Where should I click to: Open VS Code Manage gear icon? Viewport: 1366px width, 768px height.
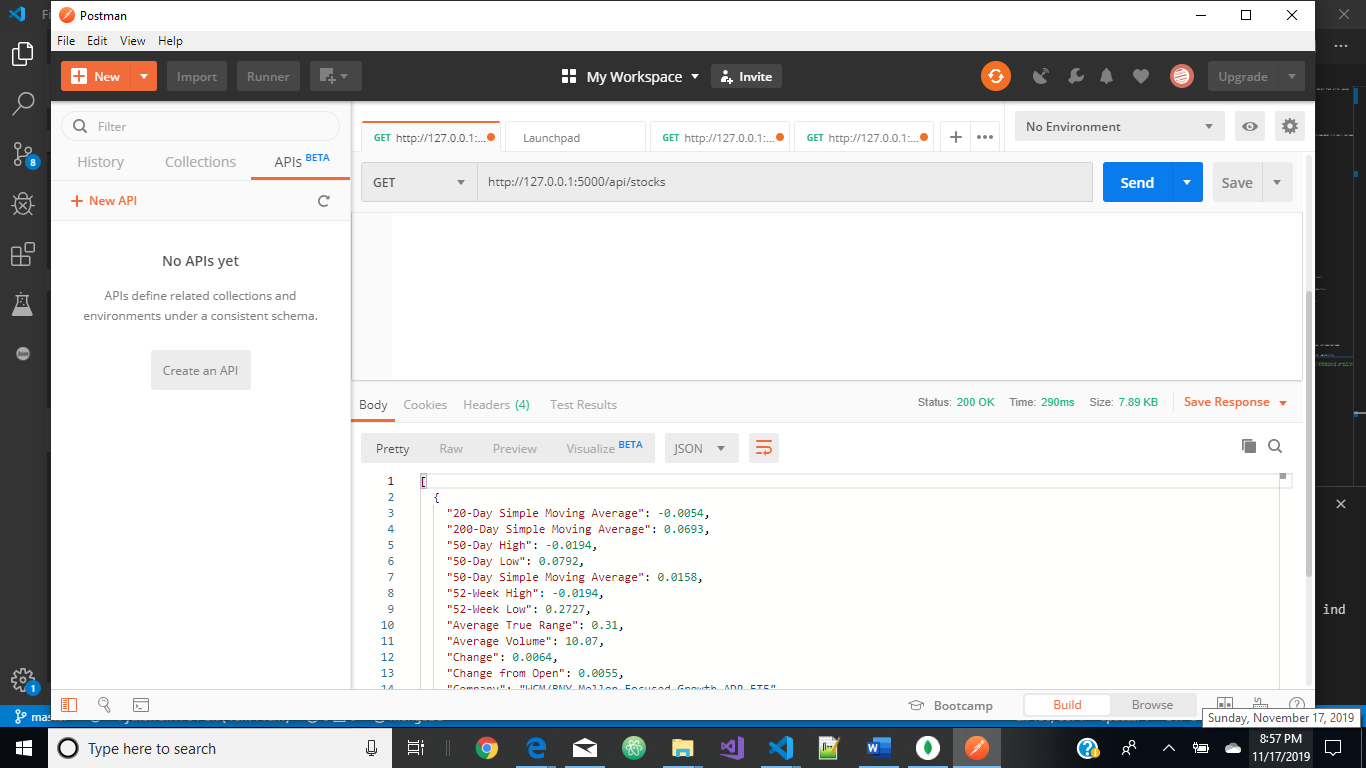click(x=22, y=680)
